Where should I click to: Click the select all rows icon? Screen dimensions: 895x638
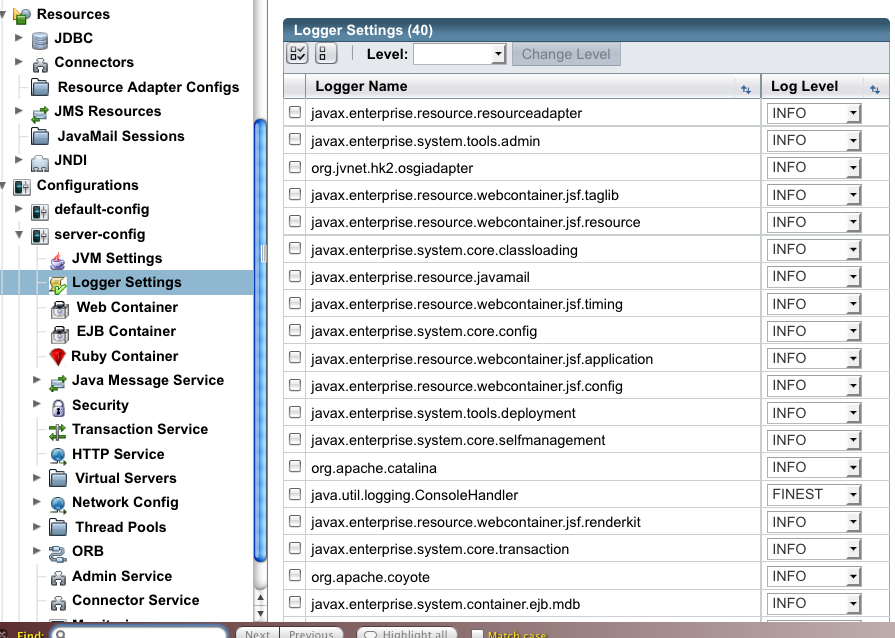[x=298, y=54]
